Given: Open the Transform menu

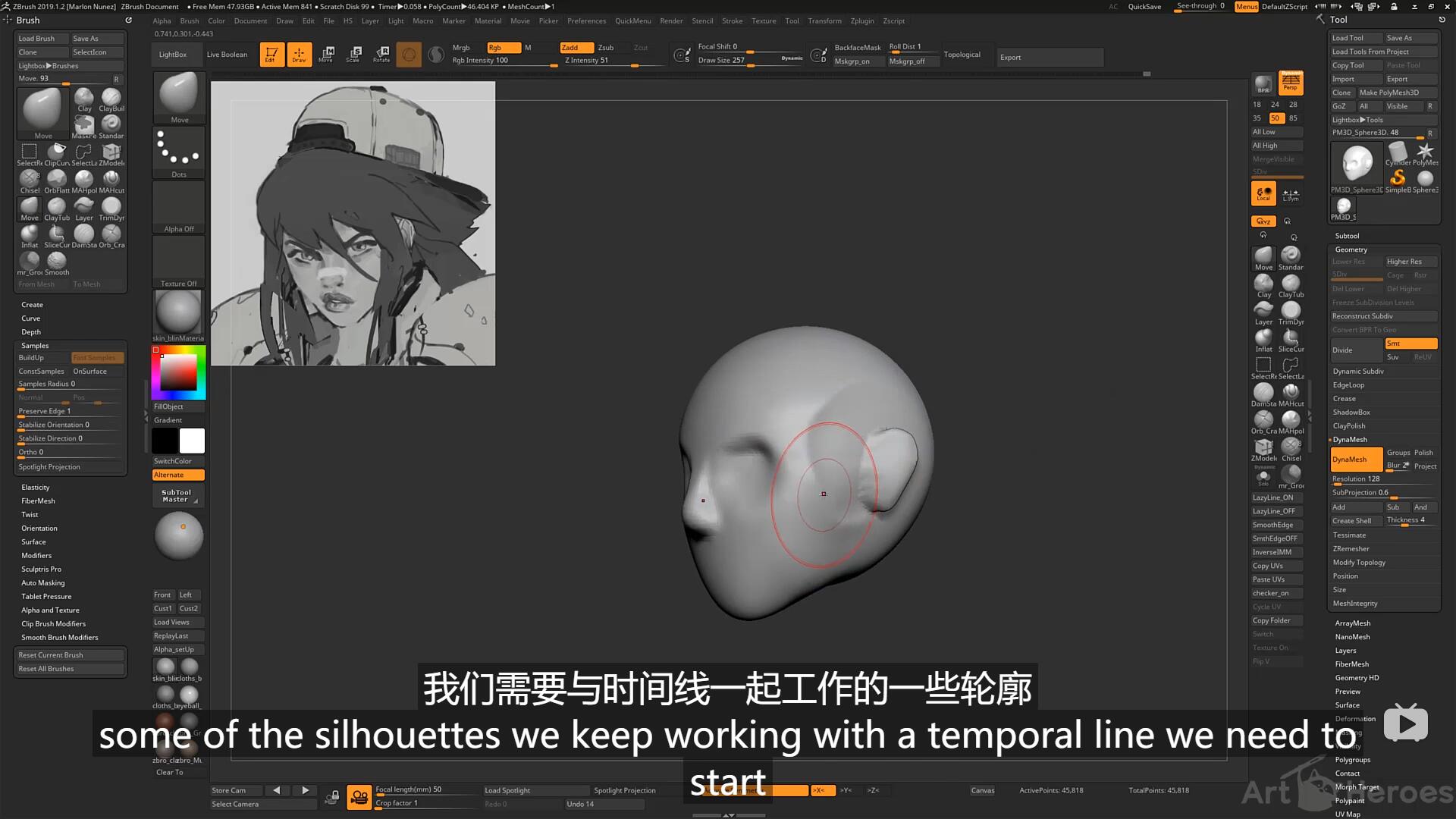Looking at the screenshot, I should point(824,21).
